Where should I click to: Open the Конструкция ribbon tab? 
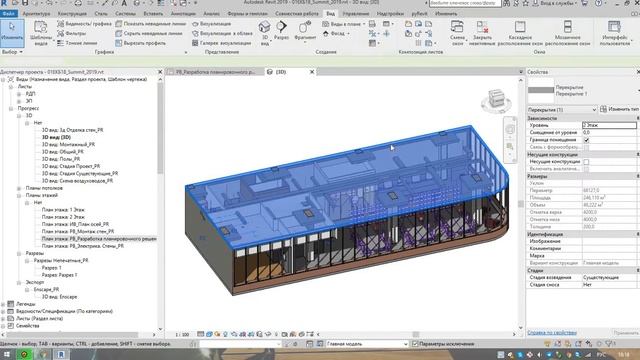(x=72, y=13)
